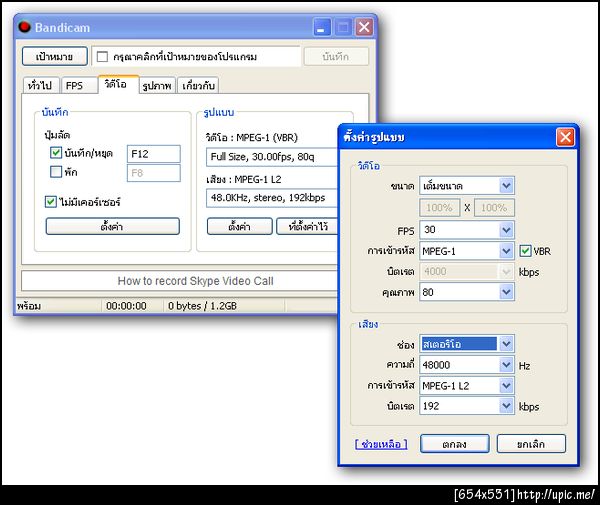Click the 48.0KHz stereo audio summary field
This screenshot has width=600, height=505.
click(272, 198)
